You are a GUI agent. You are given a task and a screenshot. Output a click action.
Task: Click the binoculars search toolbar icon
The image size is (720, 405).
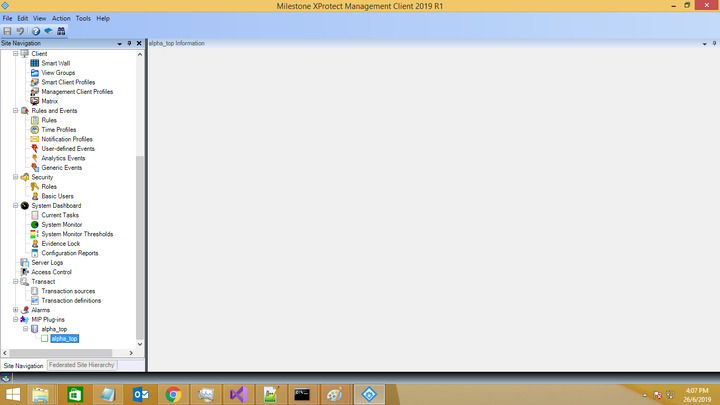[61, 31]
